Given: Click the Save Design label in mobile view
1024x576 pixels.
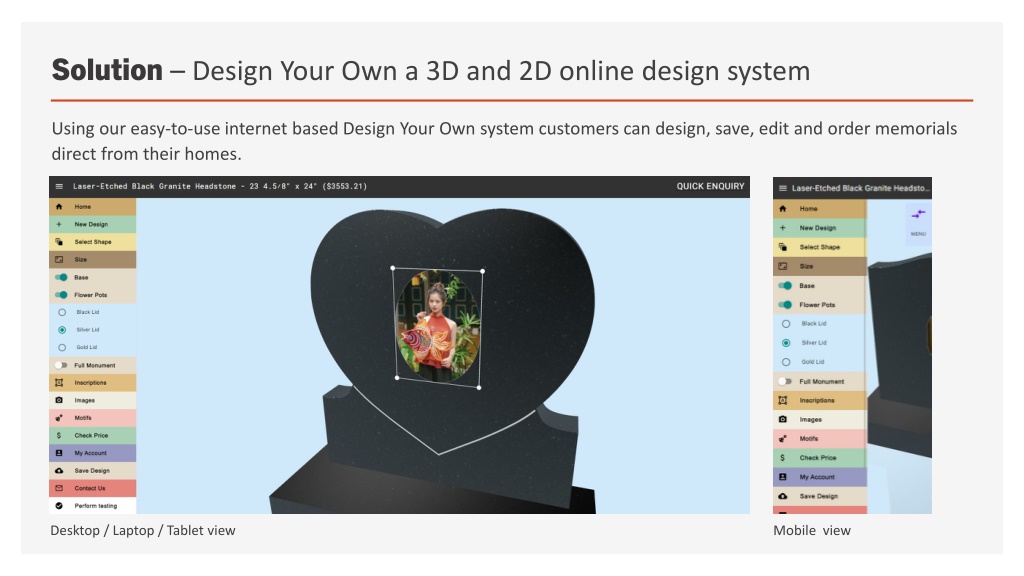Looking at the screenshot, I should [x=818, y=496].
